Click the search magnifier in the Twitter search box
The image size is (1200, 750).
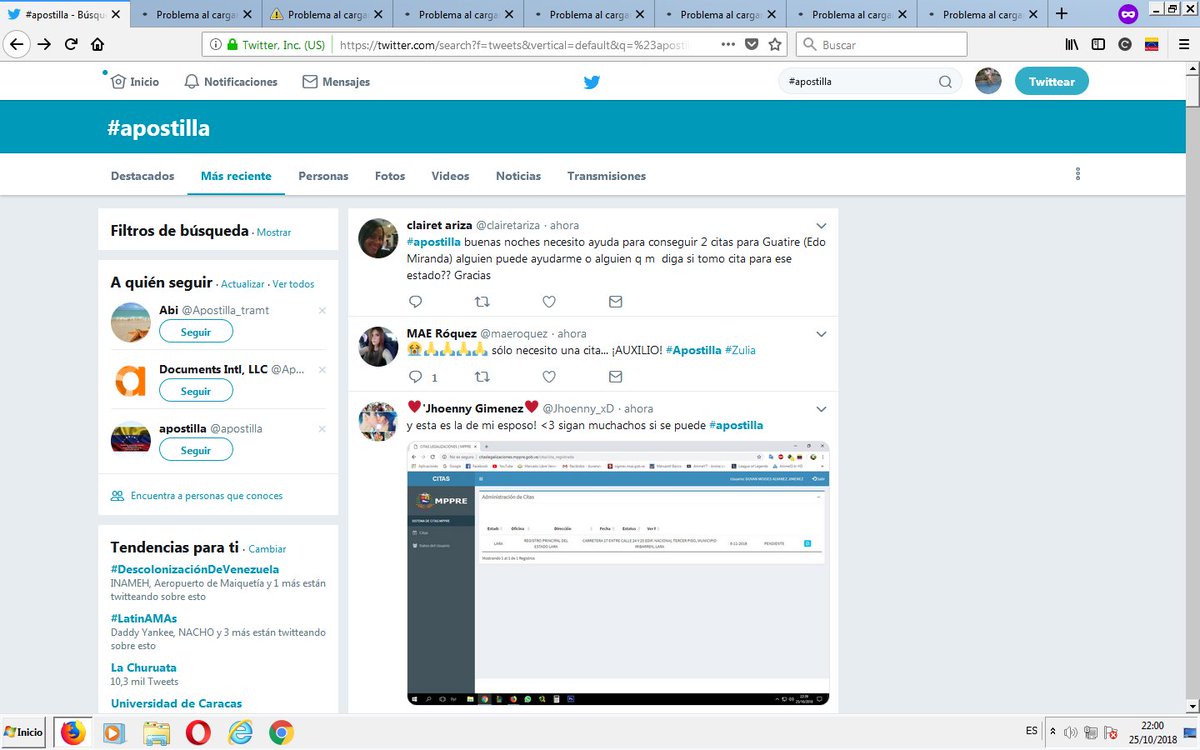tap(945, 82)
